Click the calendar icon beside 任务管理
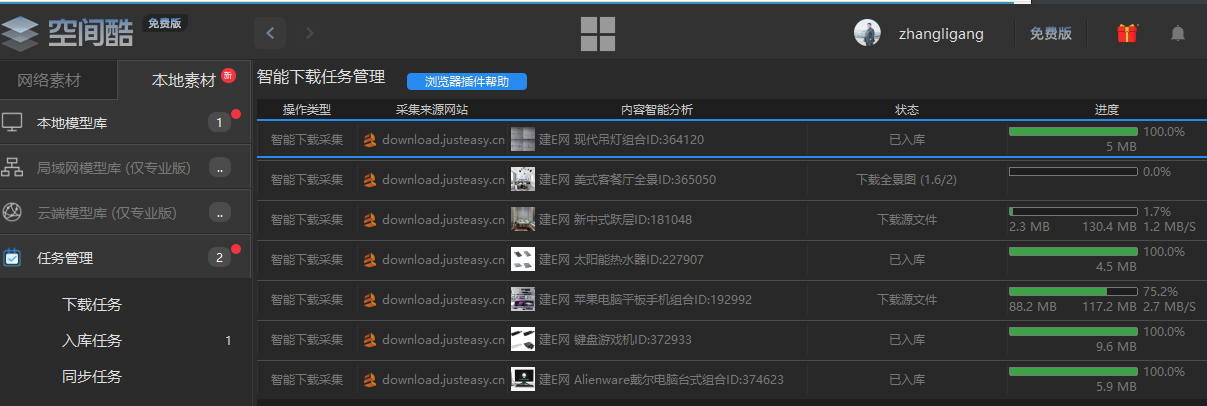The width and height of the screenshot is (1207, 406). [x=13, y=257]
